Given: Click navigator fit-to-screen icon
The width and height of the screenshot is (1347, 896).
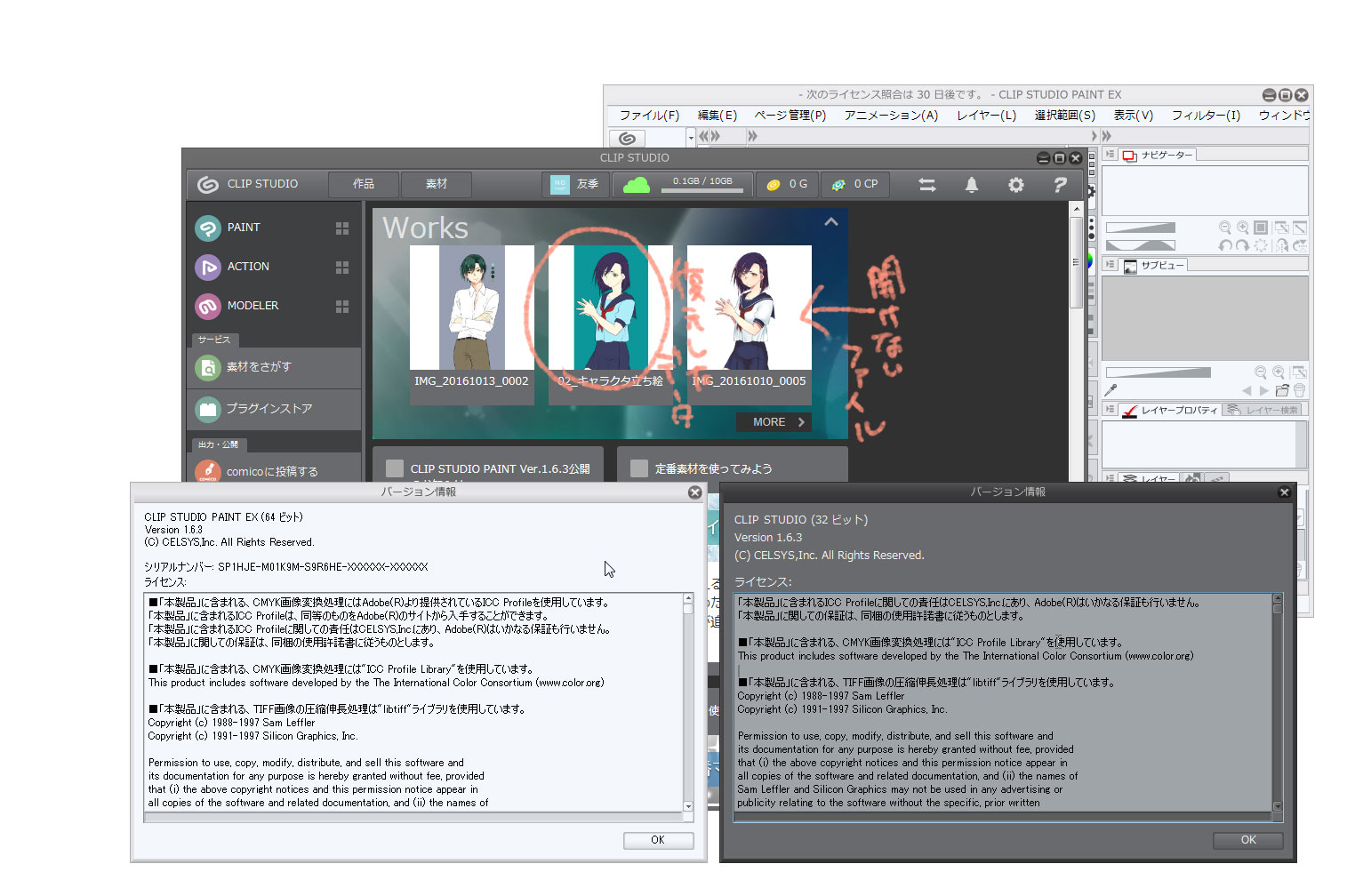Looking at the screenshot, I should pyautogui.click(x=1261, y=228).
